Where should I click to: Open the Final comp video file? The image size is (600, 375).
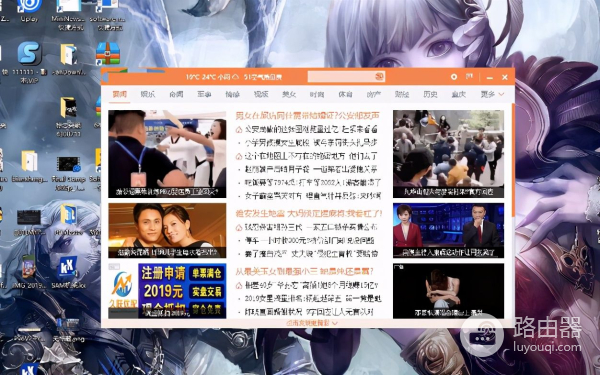click(69, 172)
